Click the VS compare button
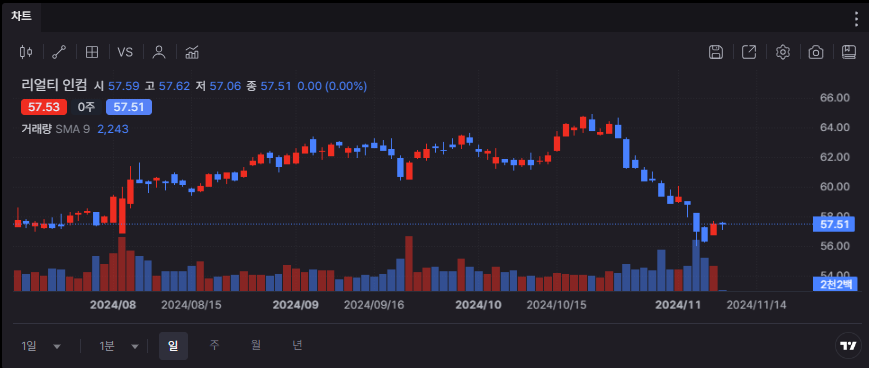 coord(125,53)
